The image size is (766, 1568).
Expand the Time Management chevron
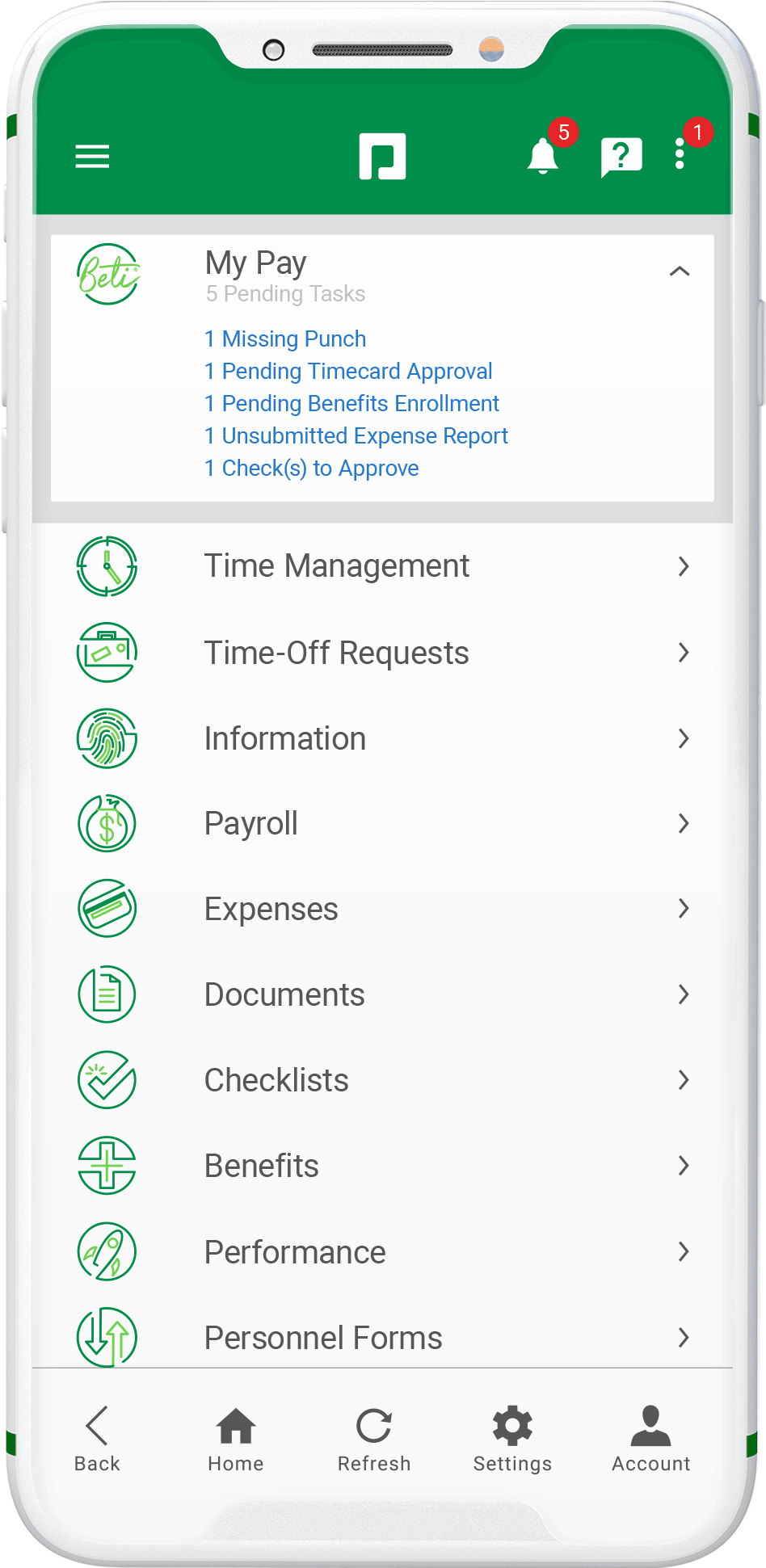[x=684, y=566]
